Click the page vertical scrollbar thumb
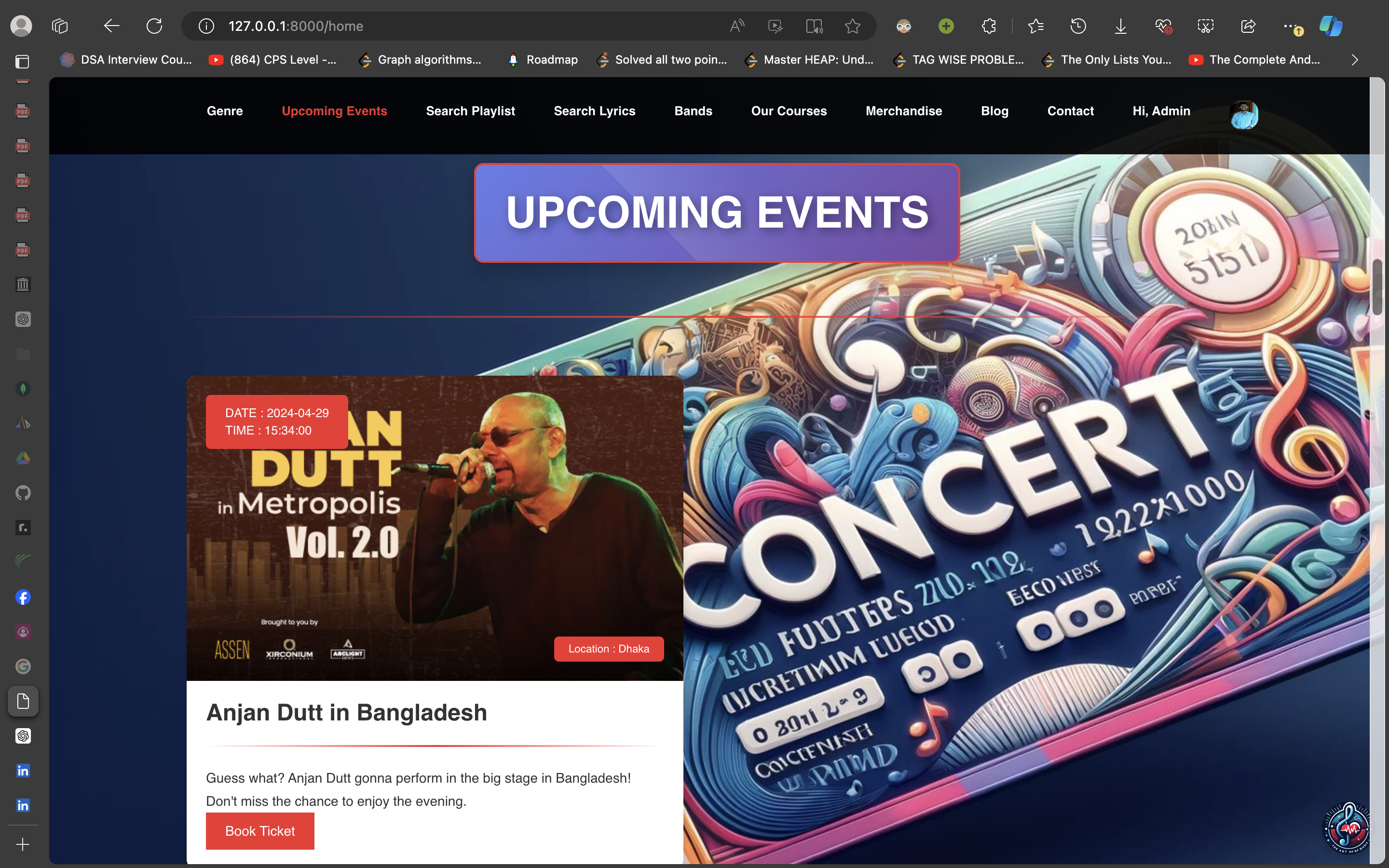1389x868 pixels. (1377, 287)
